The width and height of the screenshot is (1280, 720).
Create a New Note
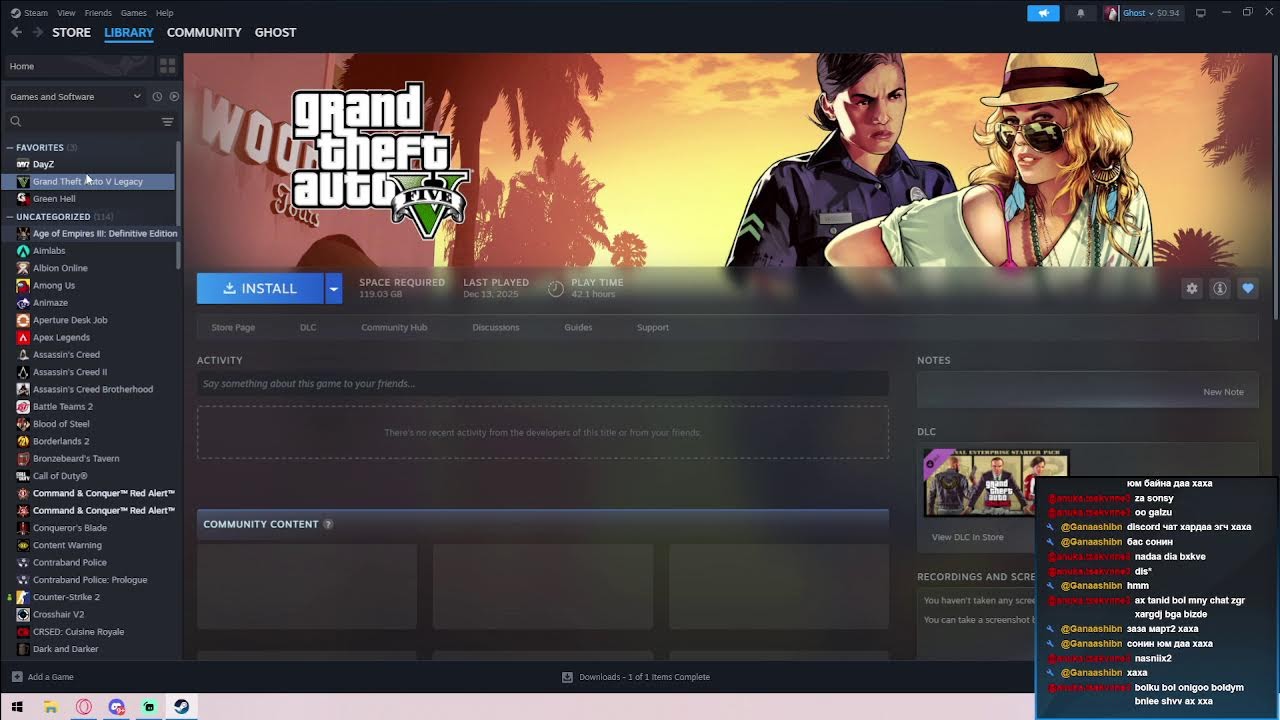[x=1223, y=392]
